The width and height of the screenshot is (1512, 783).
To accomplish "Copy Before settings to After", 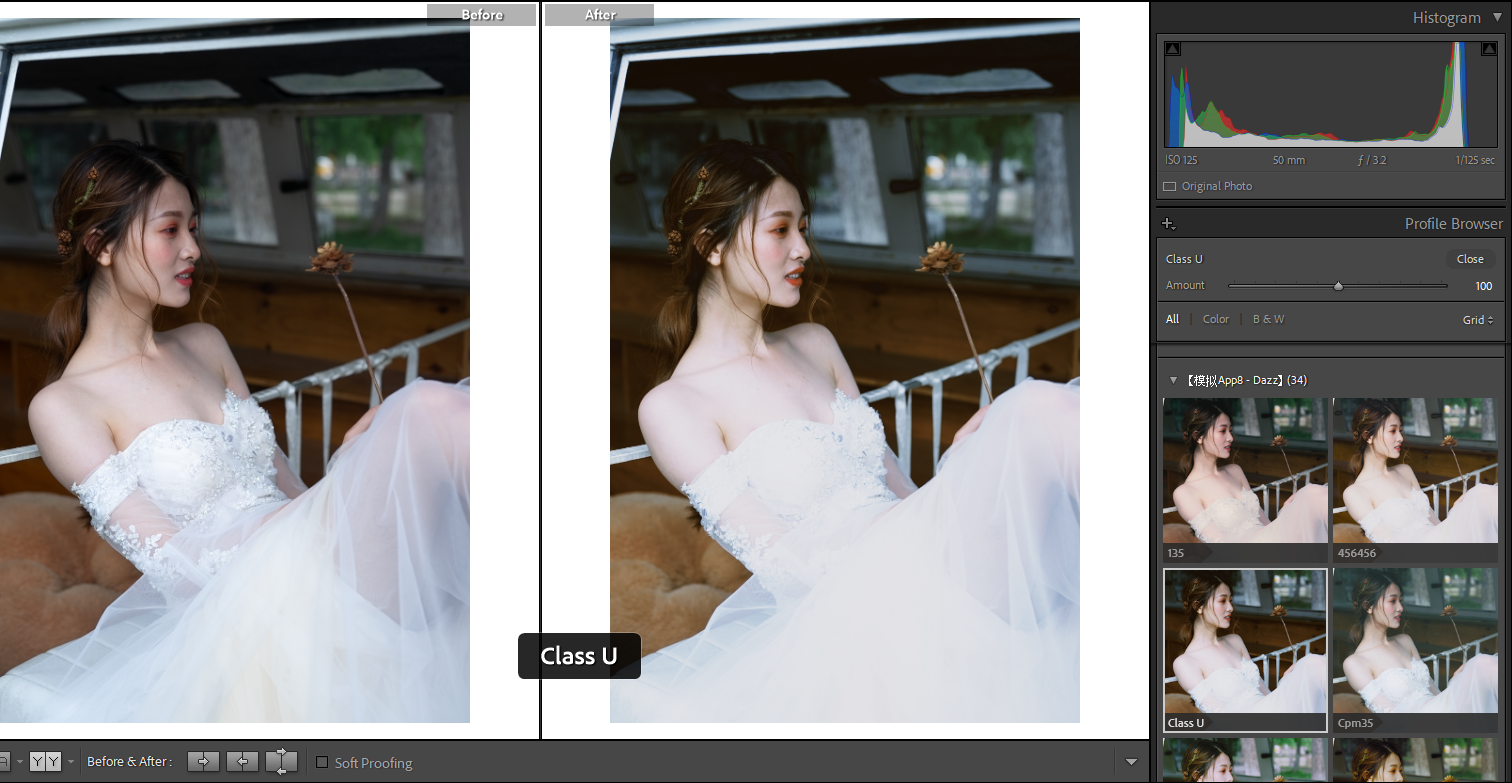I will point(203,762).
